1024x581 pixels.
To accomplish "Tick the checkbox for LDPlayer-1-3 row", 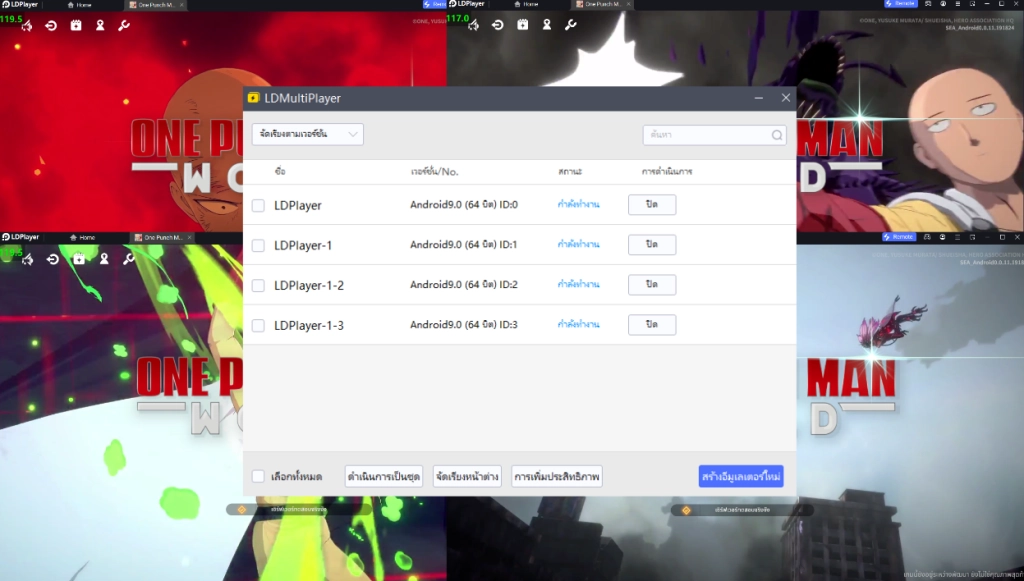I will click(x=258, y=325).
